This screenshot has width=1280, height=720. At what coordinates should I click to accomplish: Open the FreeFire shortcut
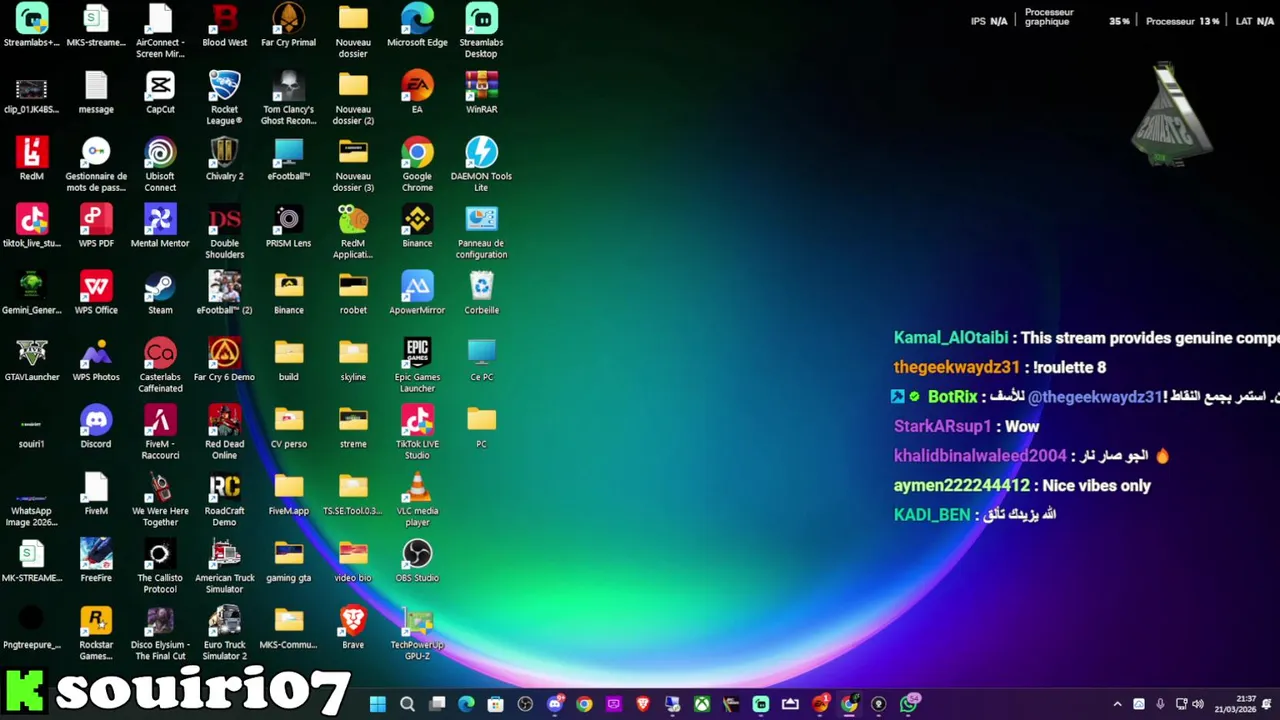coord(96,561)
